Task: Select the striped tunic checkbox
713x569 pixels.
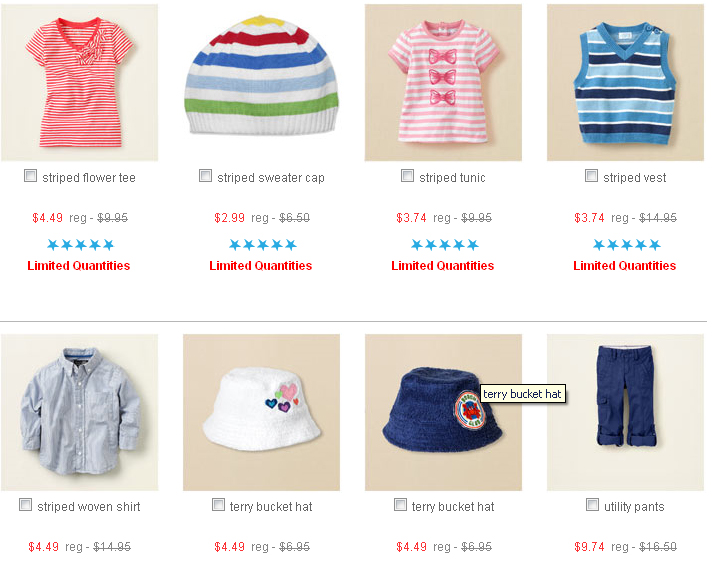Action: pos(407,176)
